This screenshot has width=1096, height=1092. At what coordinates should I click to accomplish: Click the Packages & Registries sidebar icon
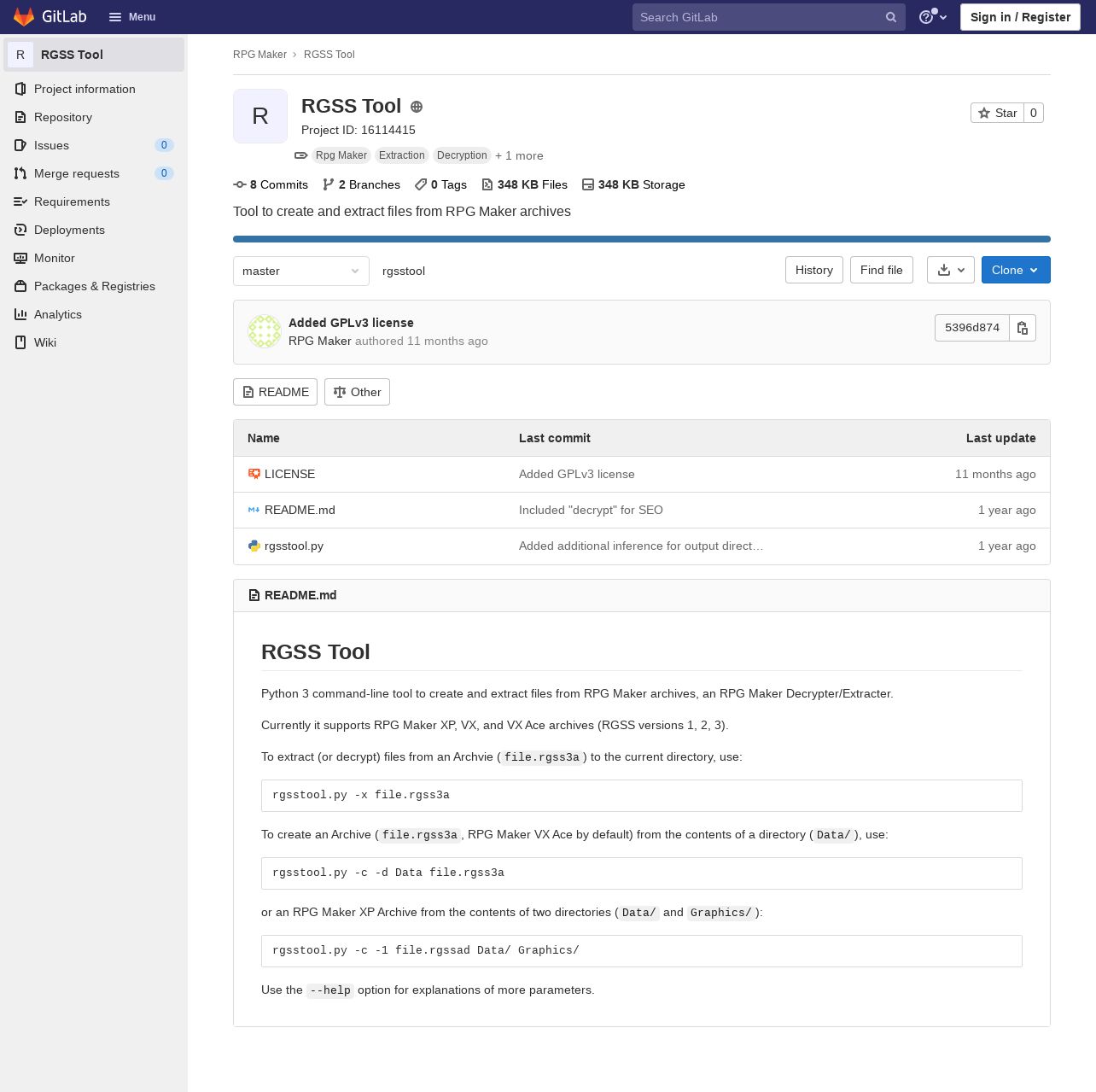tap(20, 286)
